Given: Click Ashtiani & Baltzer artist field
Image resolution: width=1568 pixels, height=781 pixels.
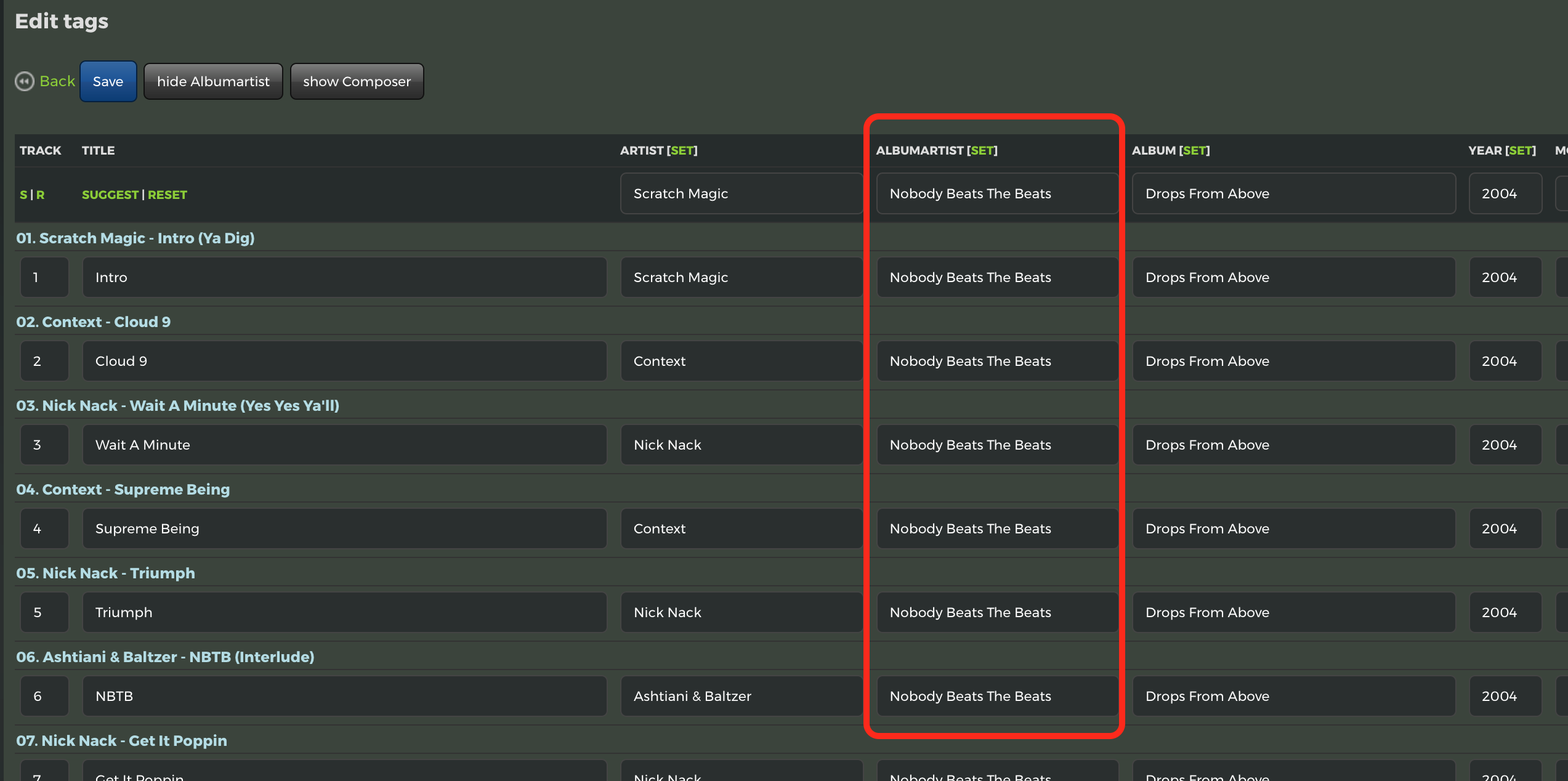Looking at the screenshot, I should pos(741,696).
